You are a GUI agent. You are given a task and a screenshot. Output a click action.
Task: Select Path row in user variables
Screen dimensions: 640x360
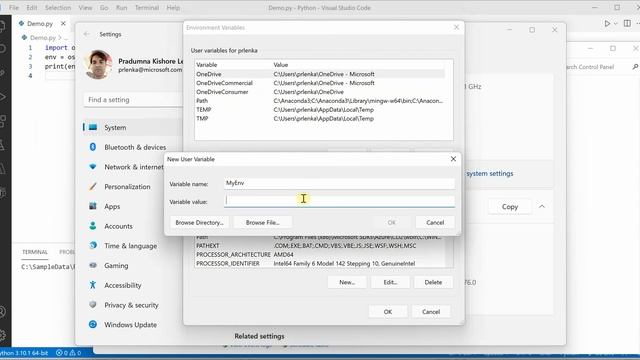point(320,101)
